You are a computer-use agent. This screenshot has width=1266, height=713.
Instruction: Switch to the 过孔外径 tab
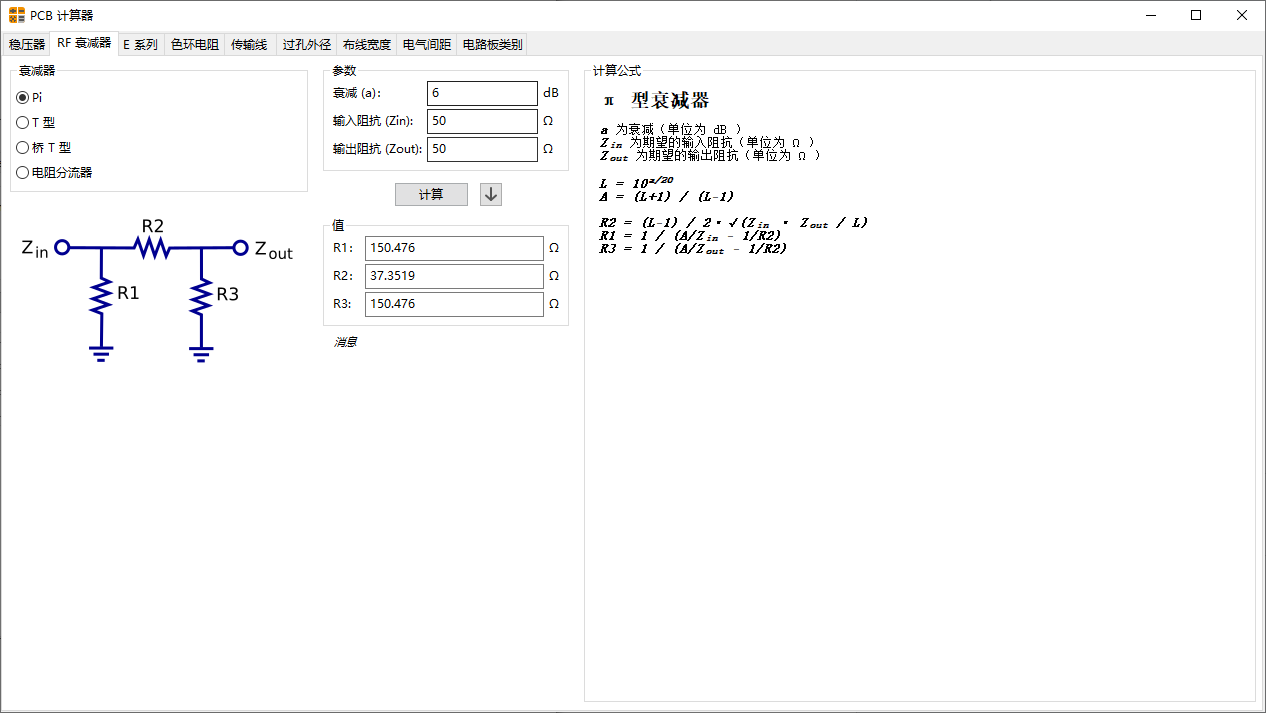(306, 44)
